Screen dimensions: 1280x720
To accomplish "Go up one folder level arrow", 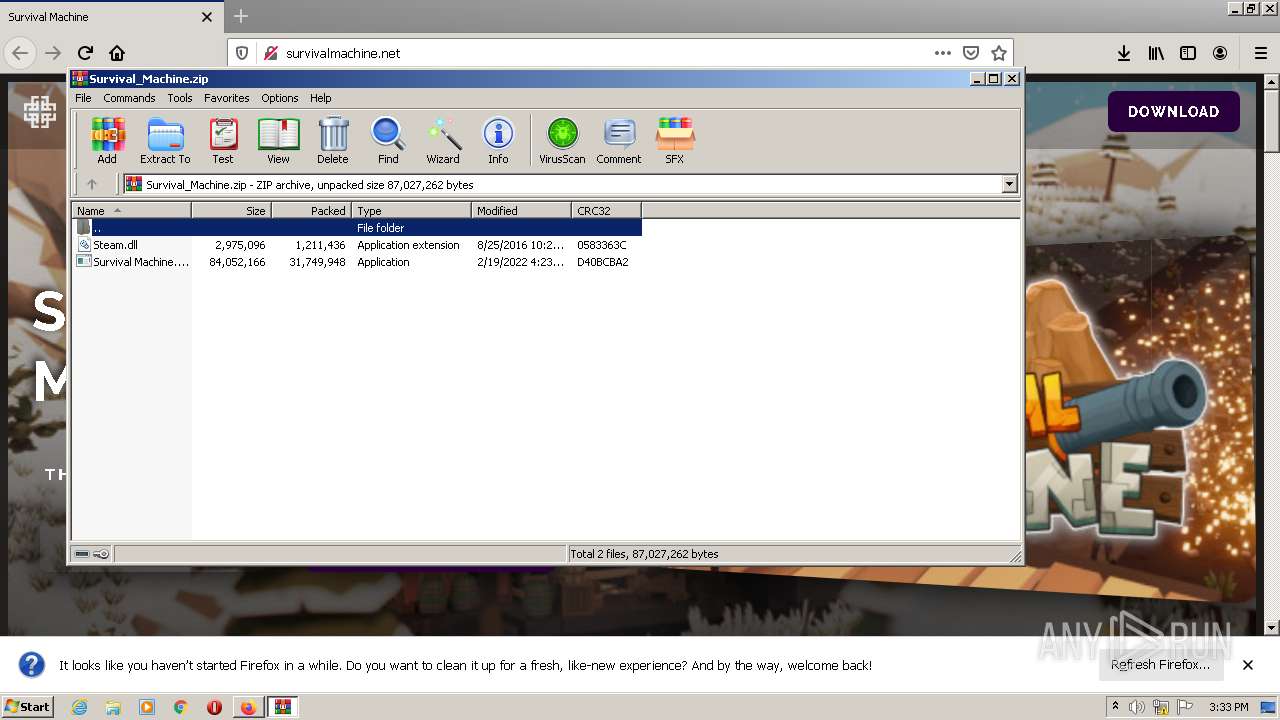I will tap(92, 184).
